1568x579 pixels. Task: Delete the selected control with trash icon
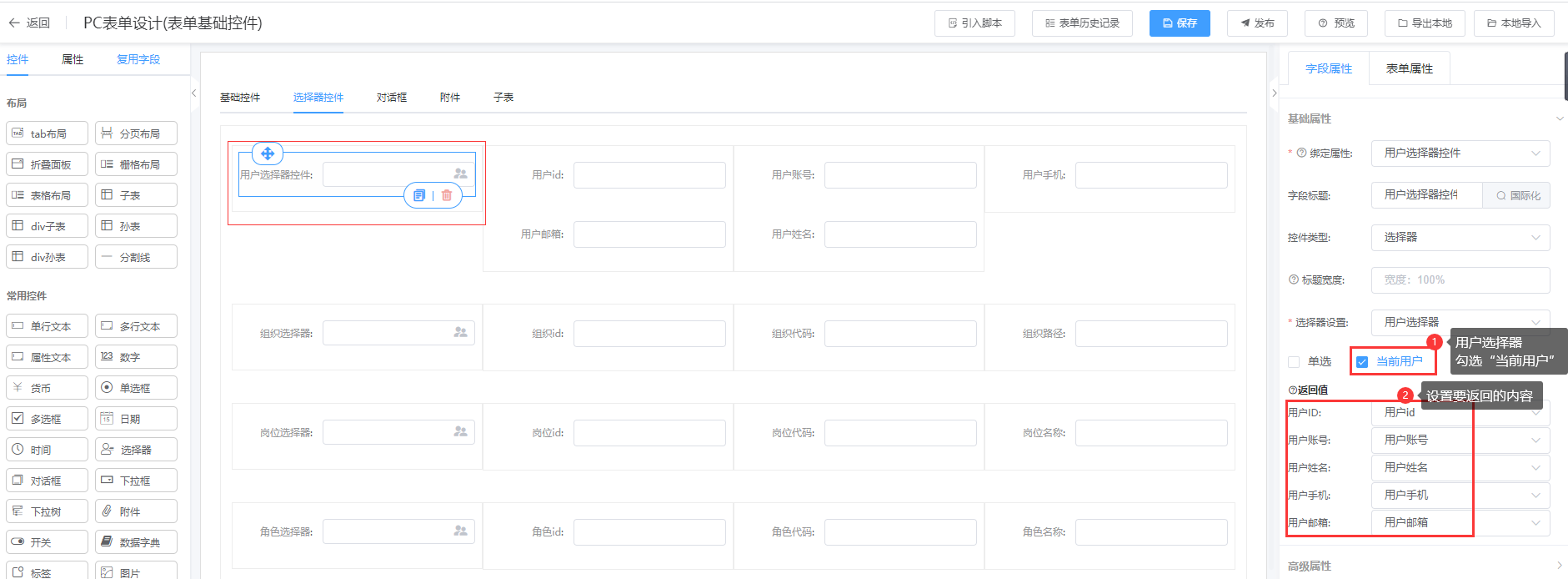tap(447, 195)
